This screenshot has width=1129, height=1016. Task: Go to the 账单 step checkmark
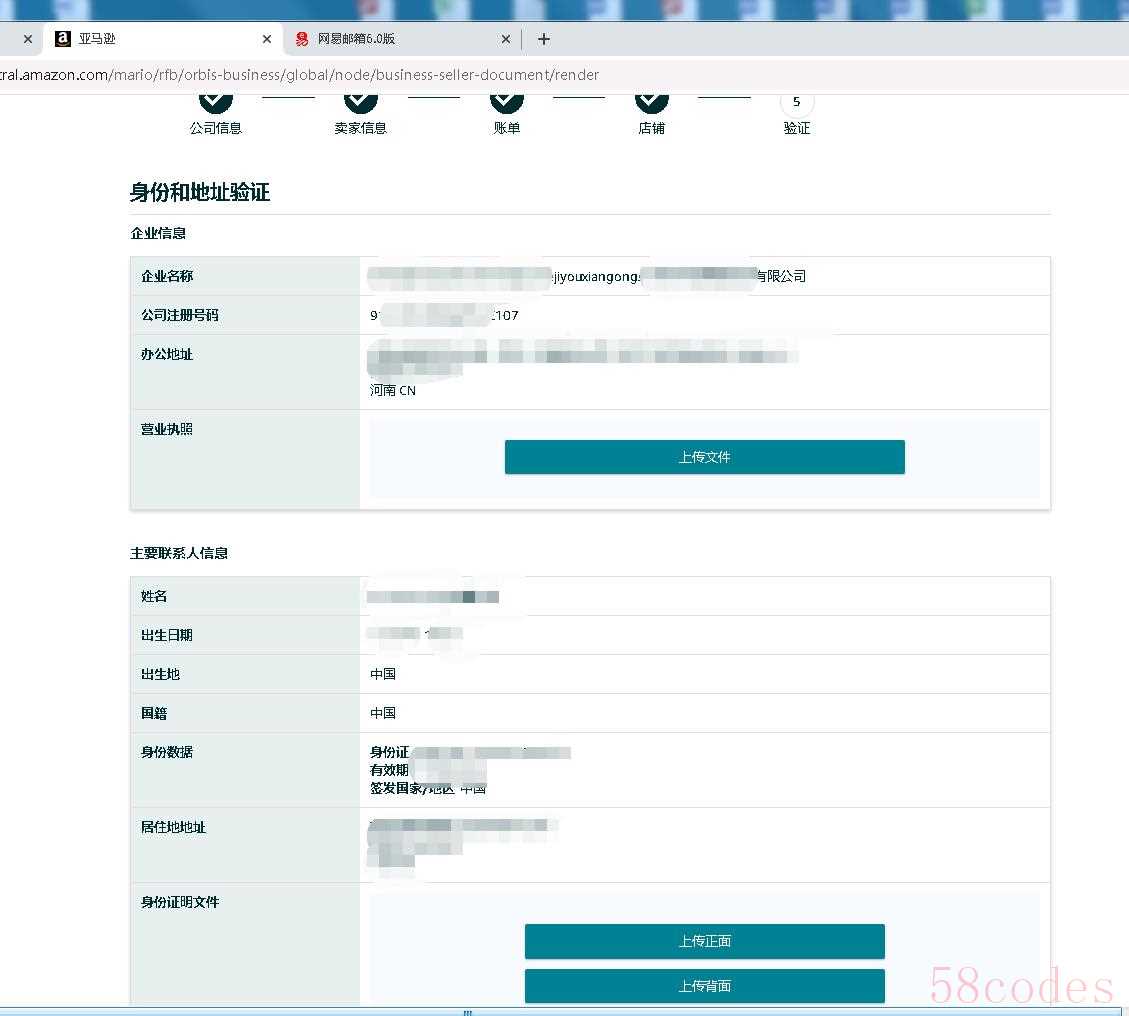[507, 103]
